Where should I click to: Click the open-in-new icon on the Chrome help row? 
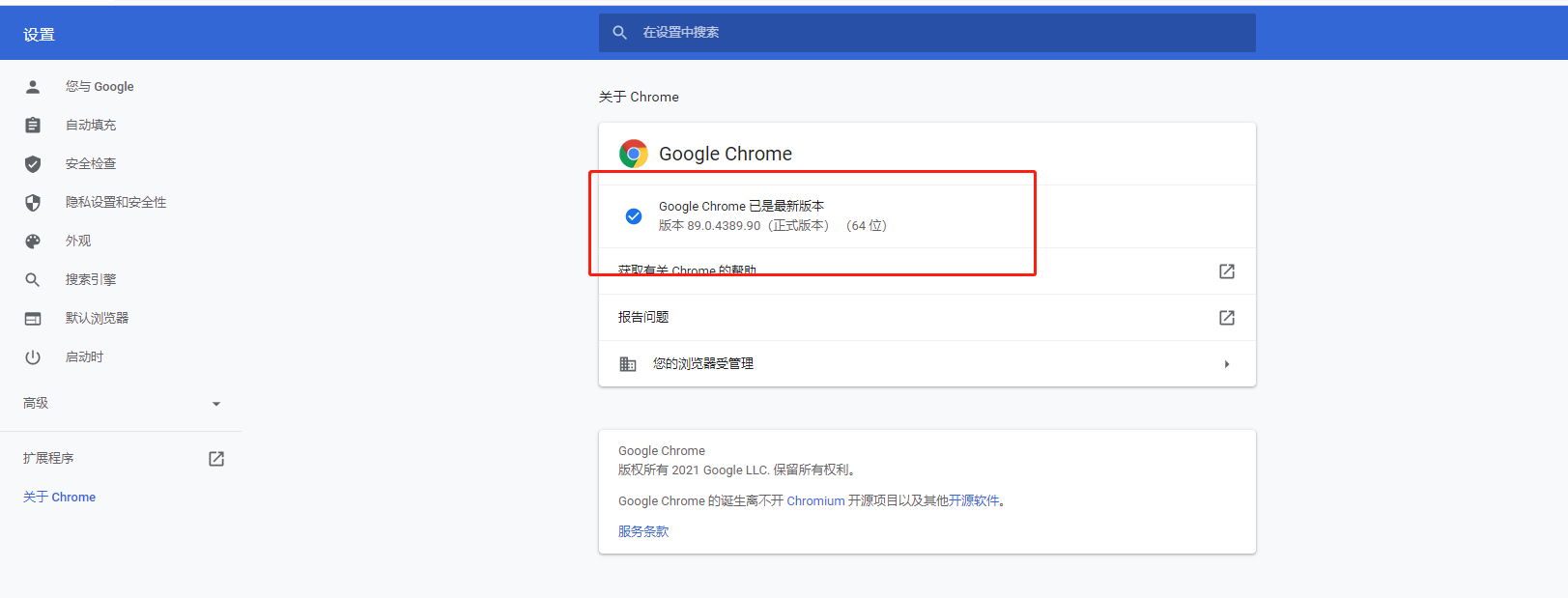(x=1227, y=271)
